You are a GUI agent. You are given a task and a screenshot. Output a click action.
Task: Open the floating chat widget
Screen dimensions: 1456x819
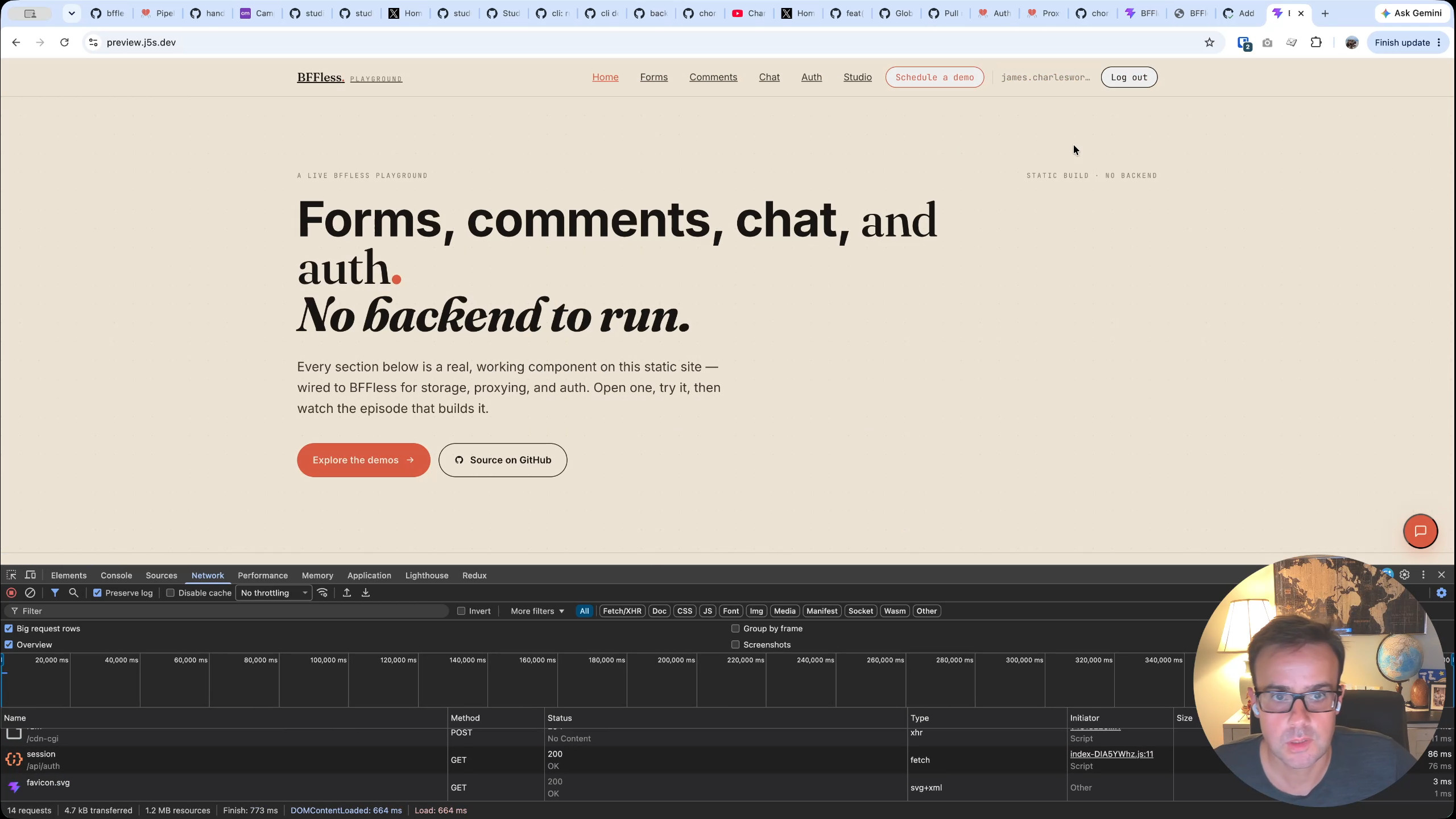(1420, 531)
